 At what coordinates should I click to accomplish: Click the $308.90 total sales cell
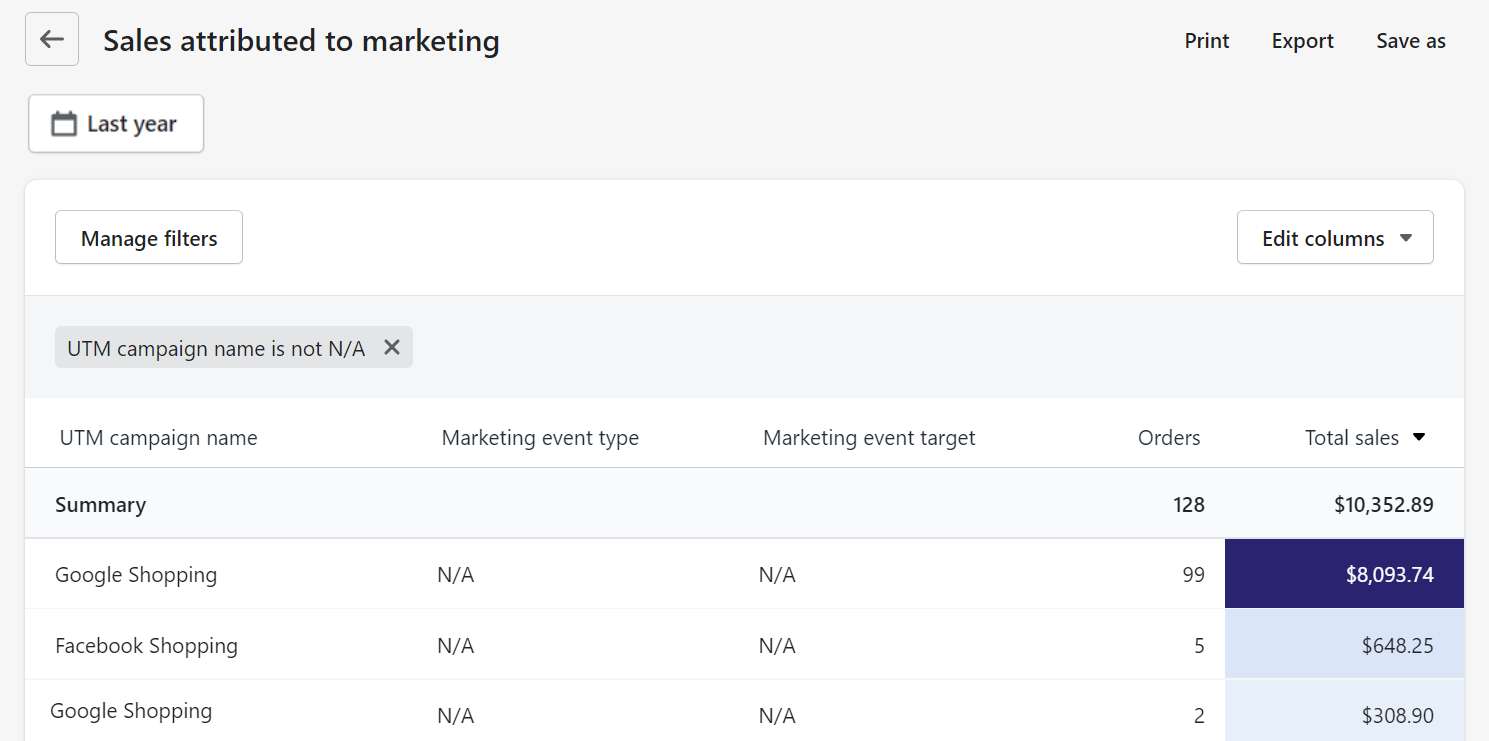[x=1344, y=713]
